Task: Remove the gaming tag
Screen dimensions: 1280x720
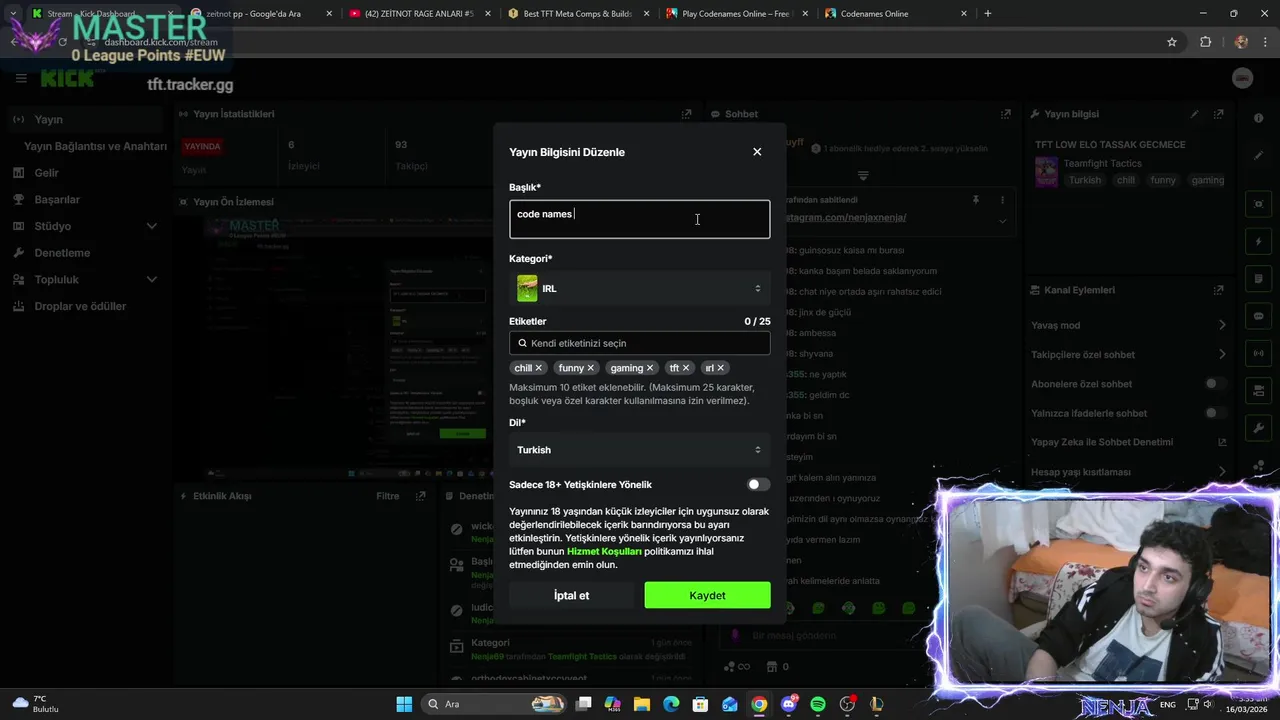Action: click(x=650, y=368)
